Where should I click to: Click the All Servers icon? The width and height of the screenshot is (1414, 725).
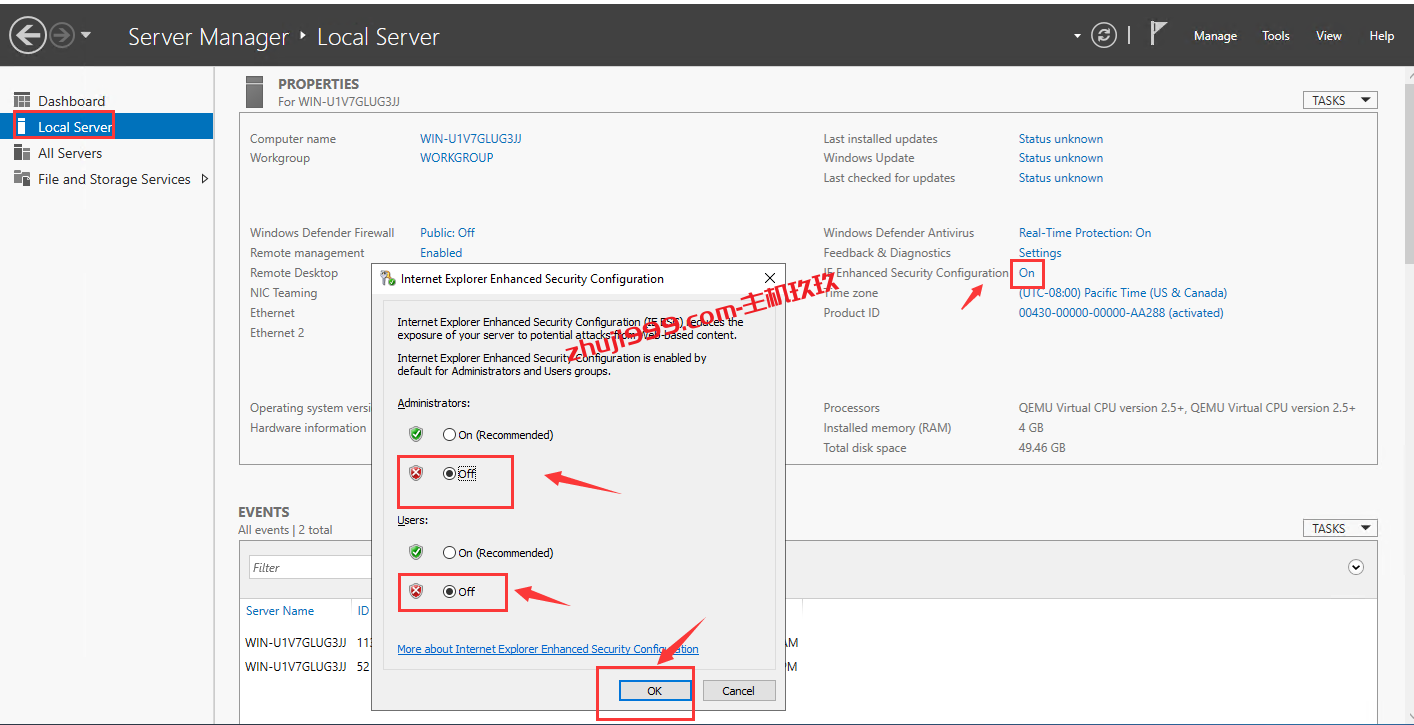[x=21, y=152]
